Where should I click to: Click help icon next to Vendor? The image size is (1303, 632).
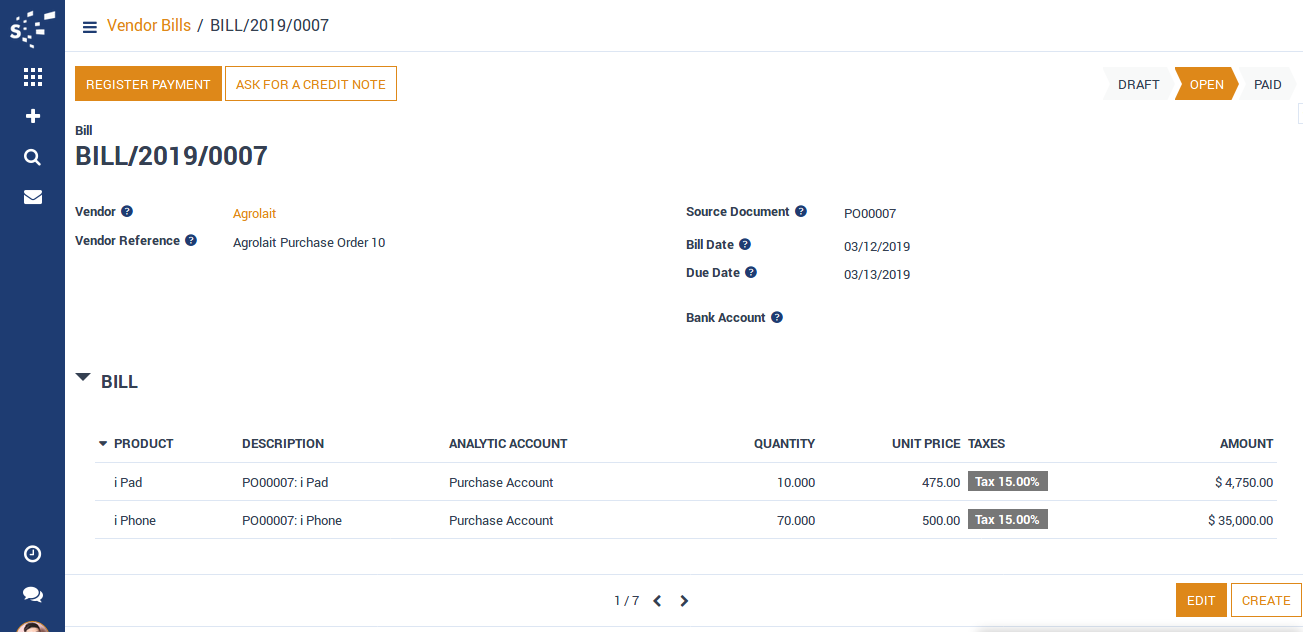coord(127,212)
